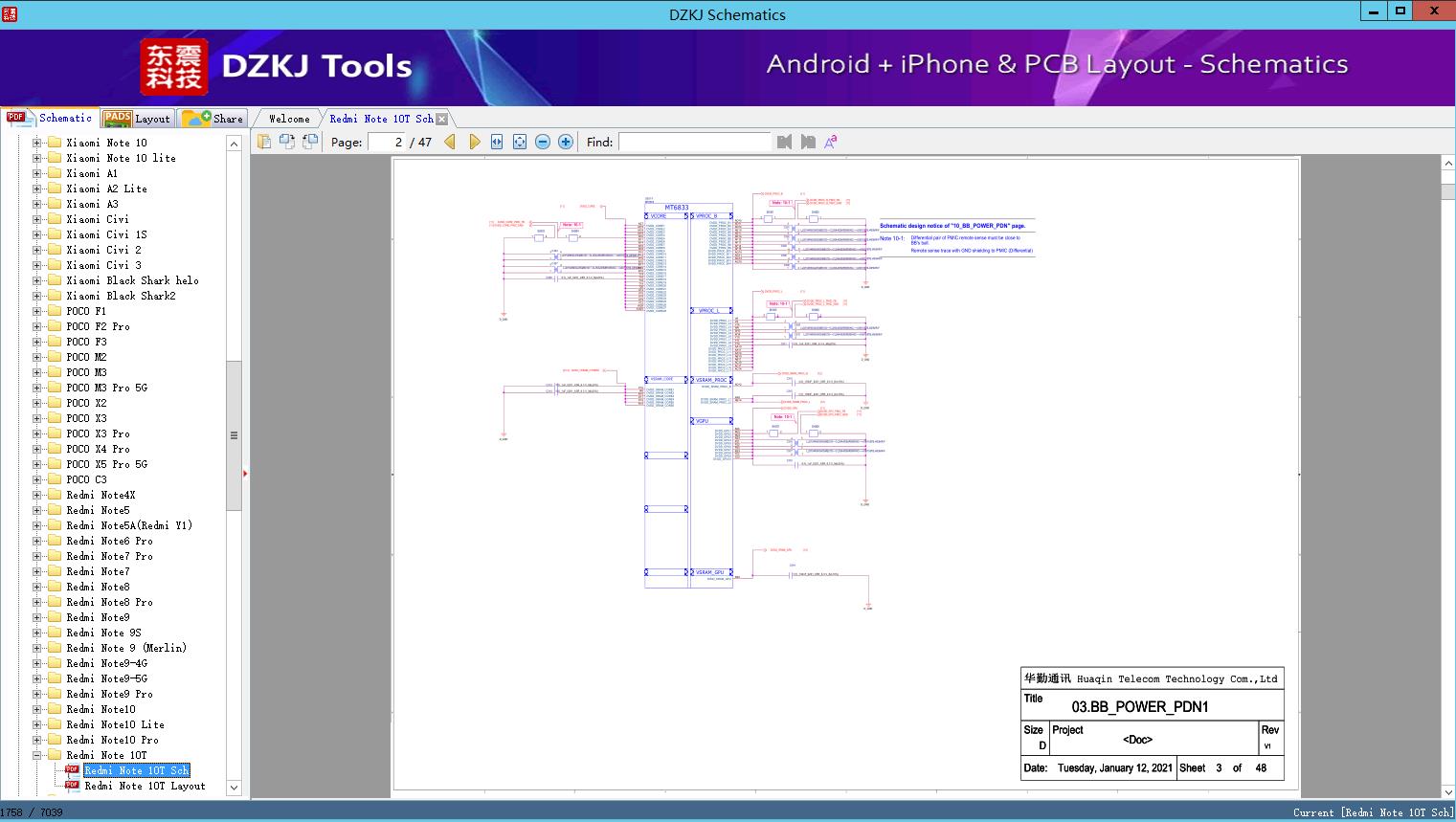Fit whole page in view
The width and height of the screenshot is (1456, 822).
click(x=520, y=142)
